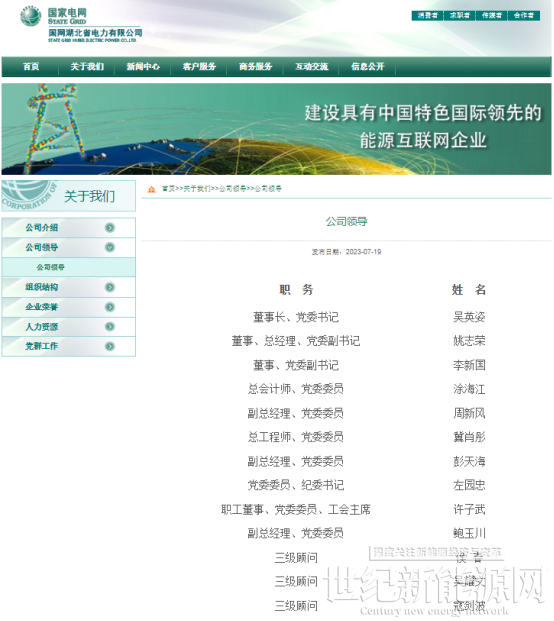Click the 求职者 button at top right
Screen dimensions: 554x621
460,15
